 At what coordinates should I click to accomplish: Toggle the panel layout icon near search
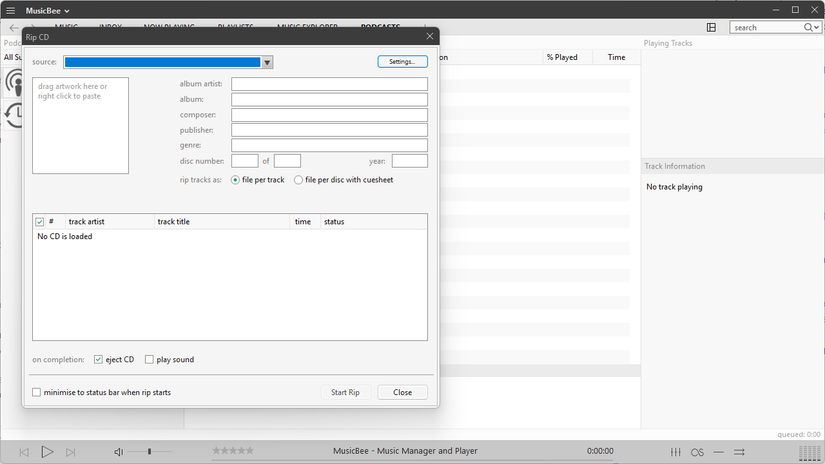coord(711,27)
